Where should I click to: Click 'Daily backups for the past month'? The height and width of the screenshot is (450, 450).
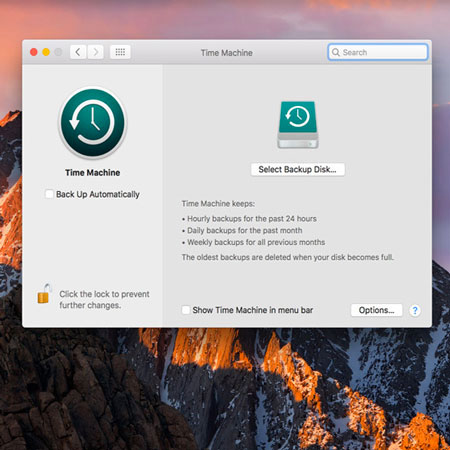pyautogui.click(x=245, y=230)
